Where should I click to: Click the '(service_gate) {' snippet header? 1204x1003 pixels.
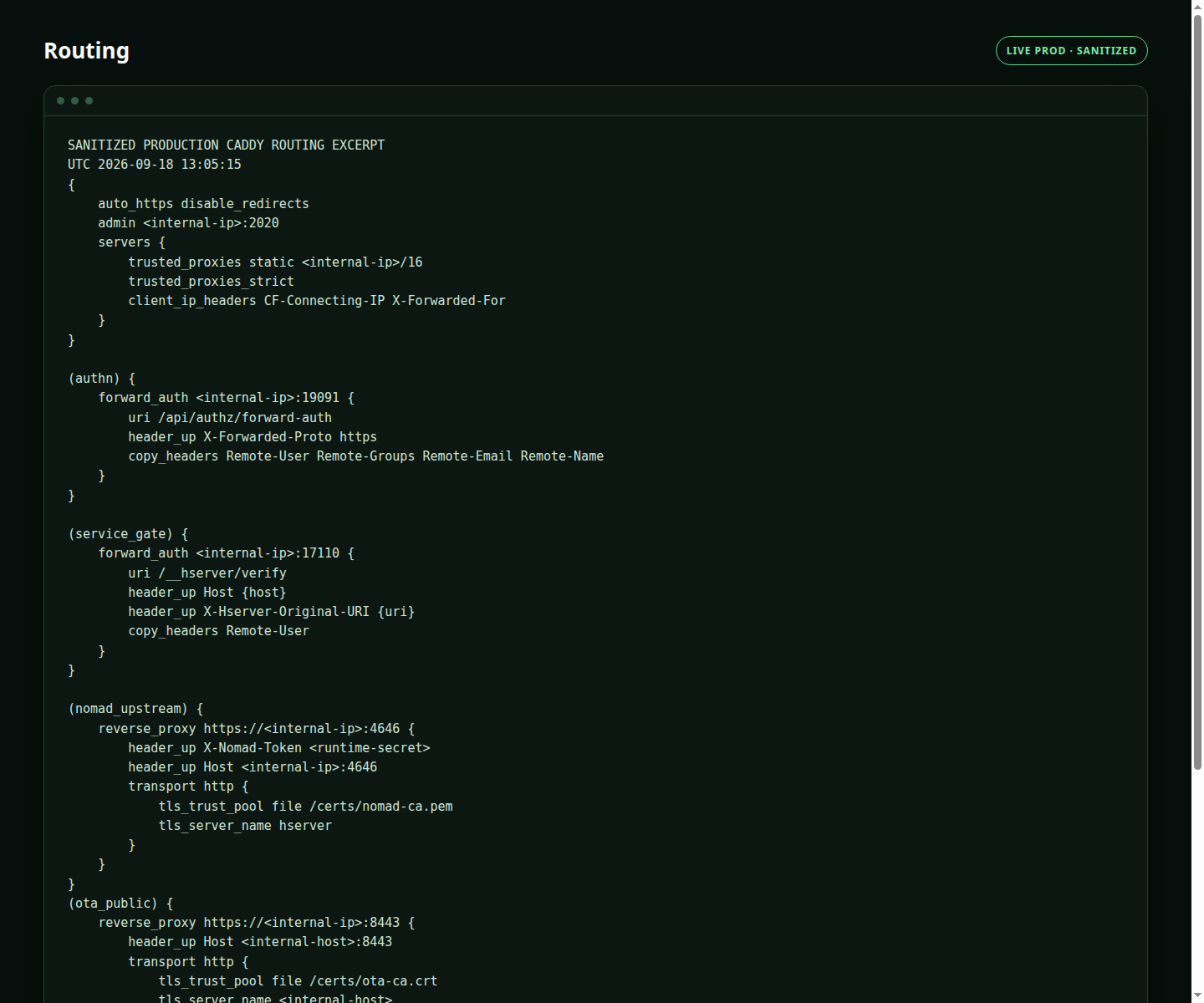(128, 534)
